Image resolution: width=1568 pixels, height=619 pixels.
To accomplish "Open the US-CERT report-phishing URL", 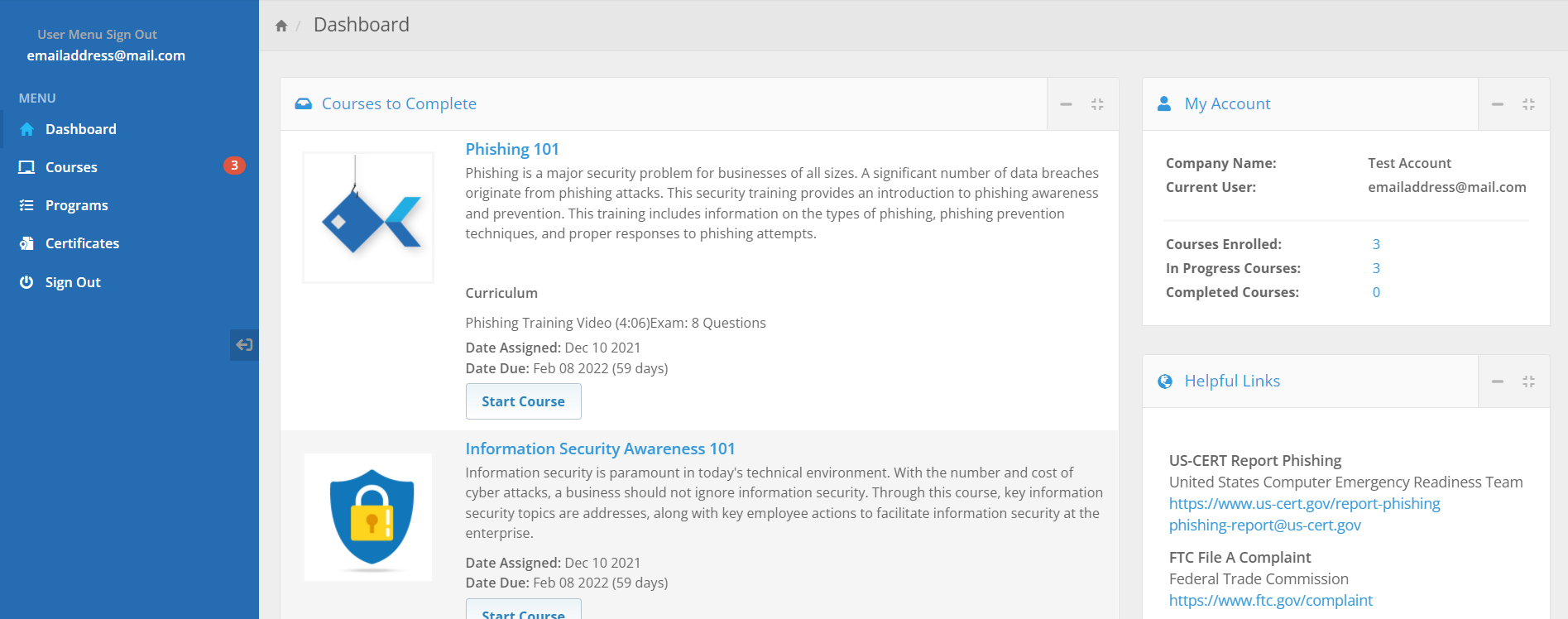I will coord(1304,503).
